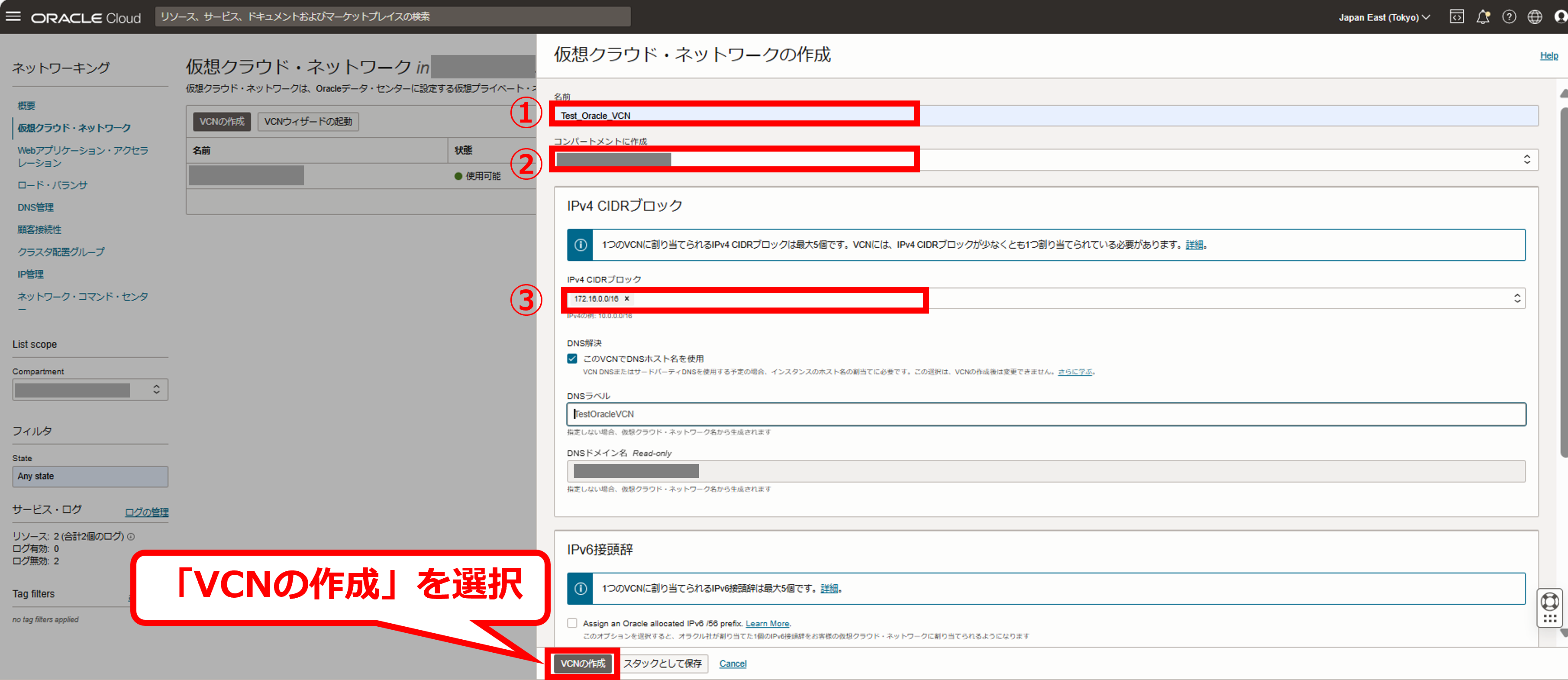This screenshot has width=1568, height=680.
Task: Open the List scope Compartment dropdown
Action: click(x=90, y=390)
